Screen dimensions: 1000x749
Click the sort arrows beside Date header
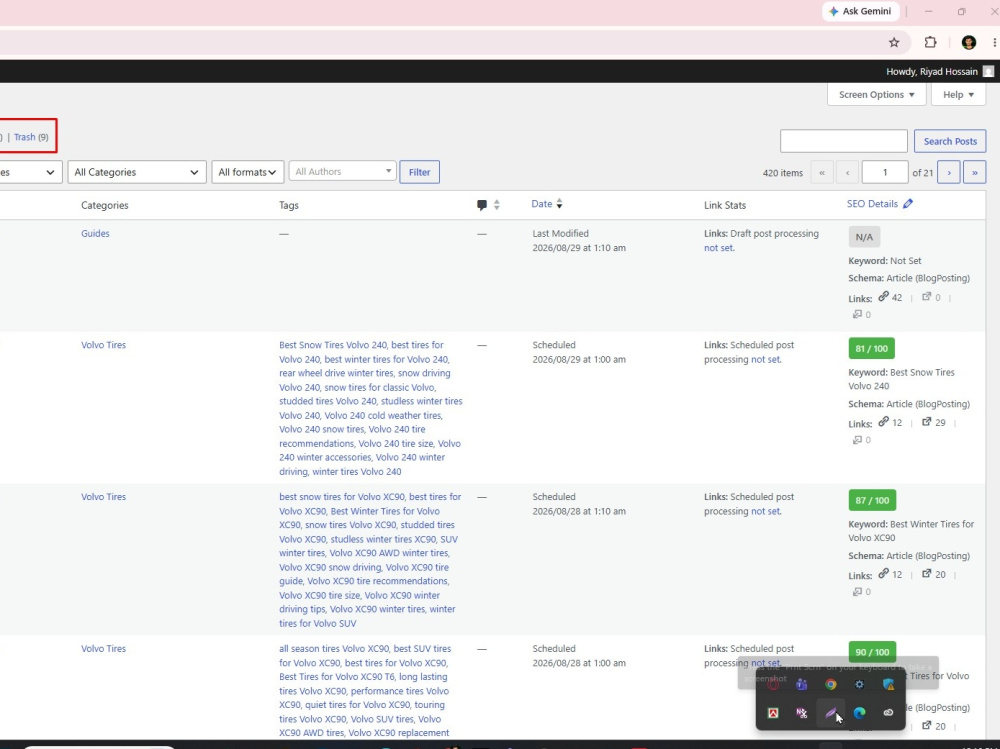[x=559, y=204]
